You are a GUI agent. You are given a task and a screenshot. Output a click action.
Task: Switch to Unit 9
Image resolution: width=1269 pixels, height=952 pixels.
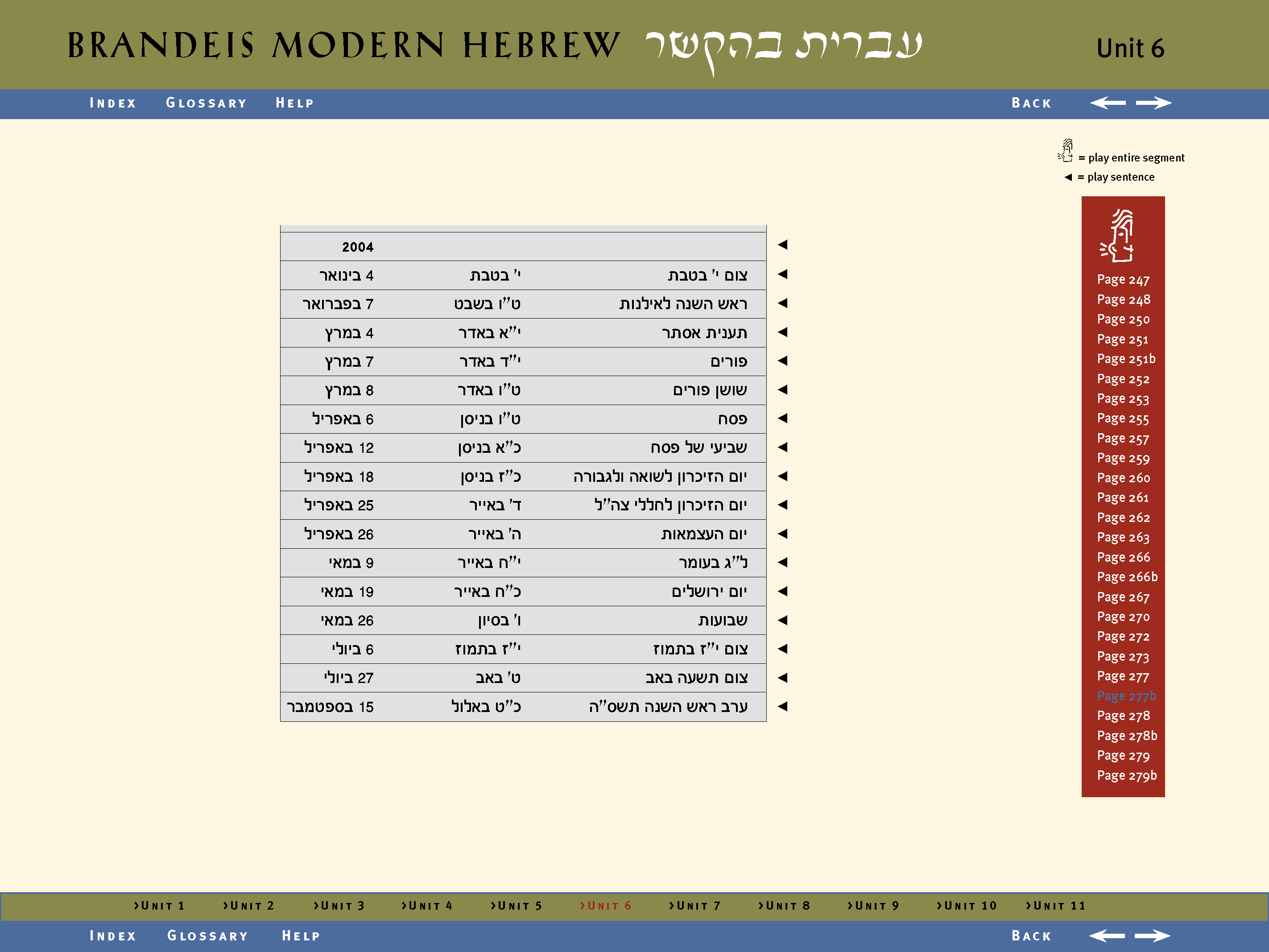[873, 906]
